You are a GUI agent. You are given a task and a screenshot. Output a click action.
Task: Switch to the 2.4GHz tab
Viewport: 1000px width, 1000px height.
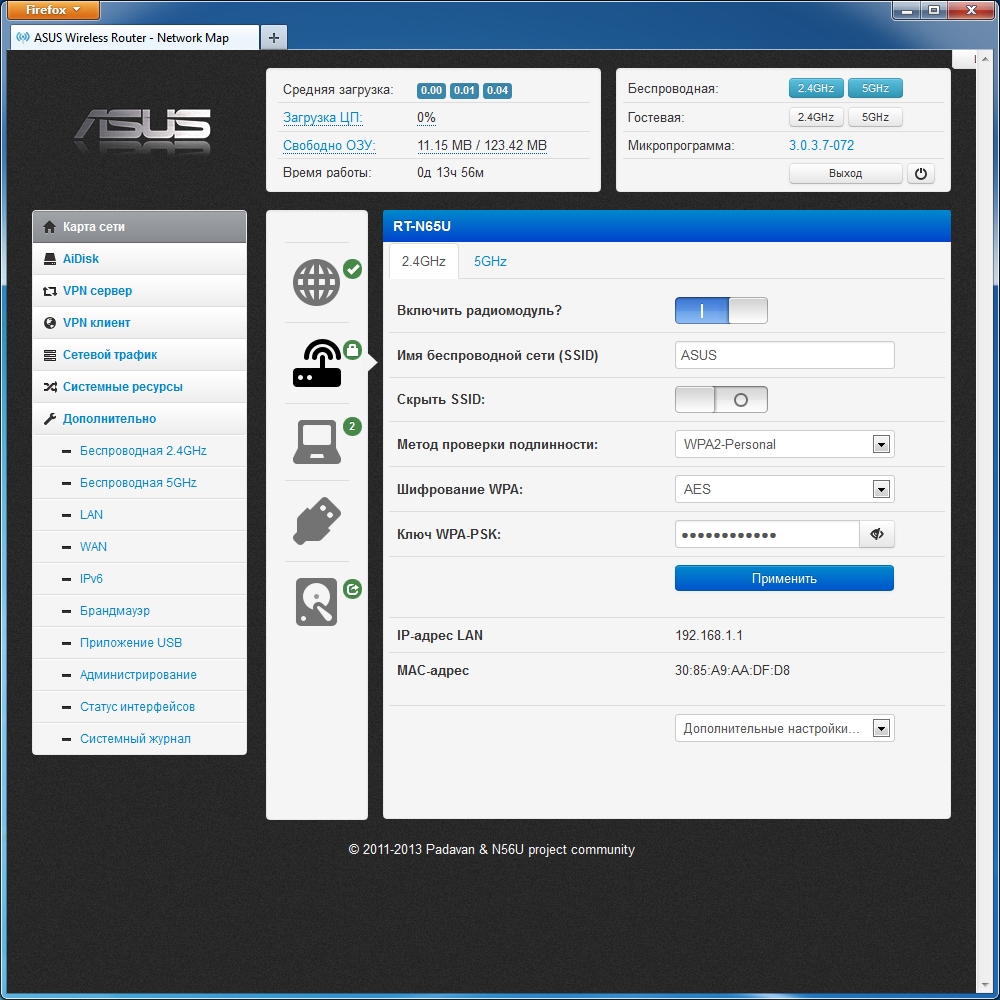(x=423, y=261)
